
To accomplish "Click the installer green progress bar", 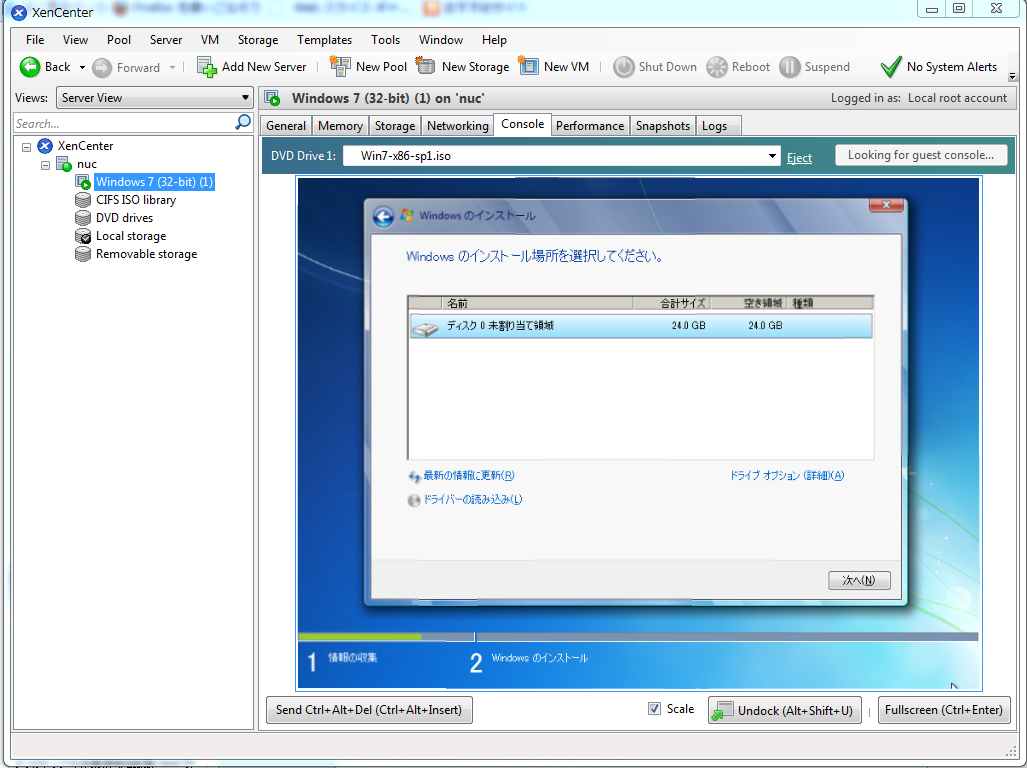I will pyautogui.click(x=360, y=636).
